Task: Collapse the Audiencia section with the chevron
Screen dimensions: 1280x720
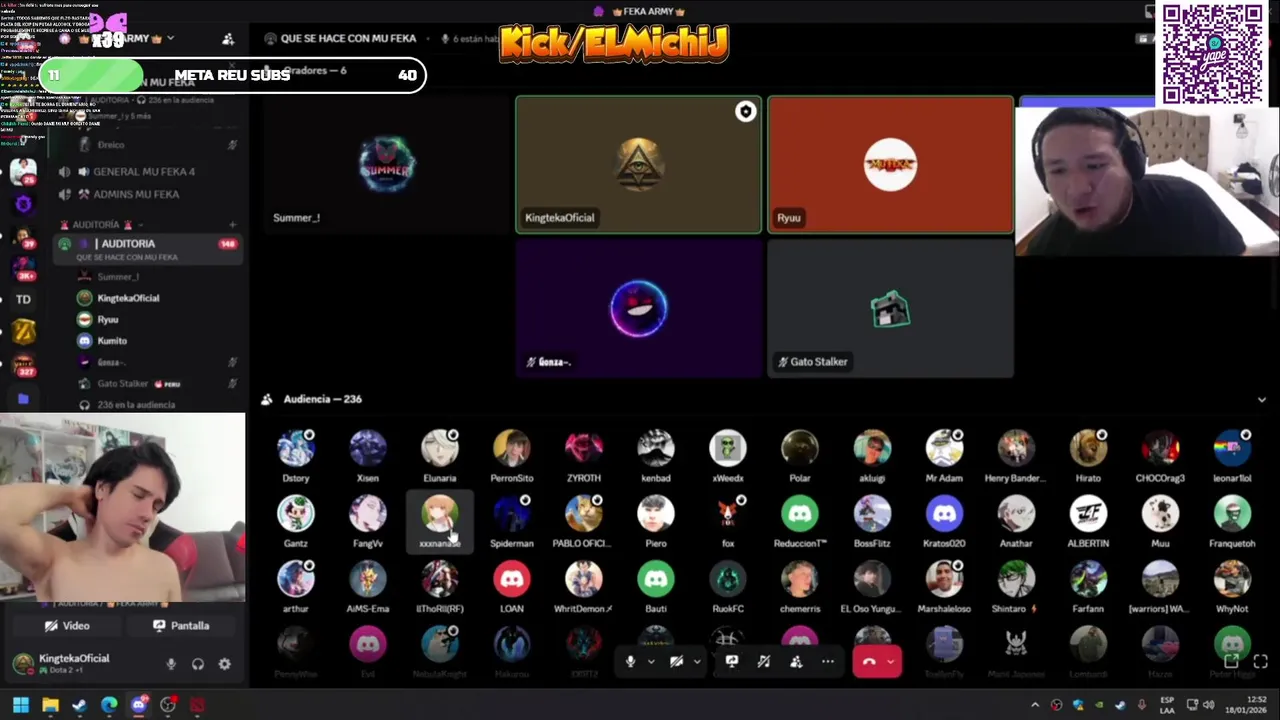Action: 1261,399
